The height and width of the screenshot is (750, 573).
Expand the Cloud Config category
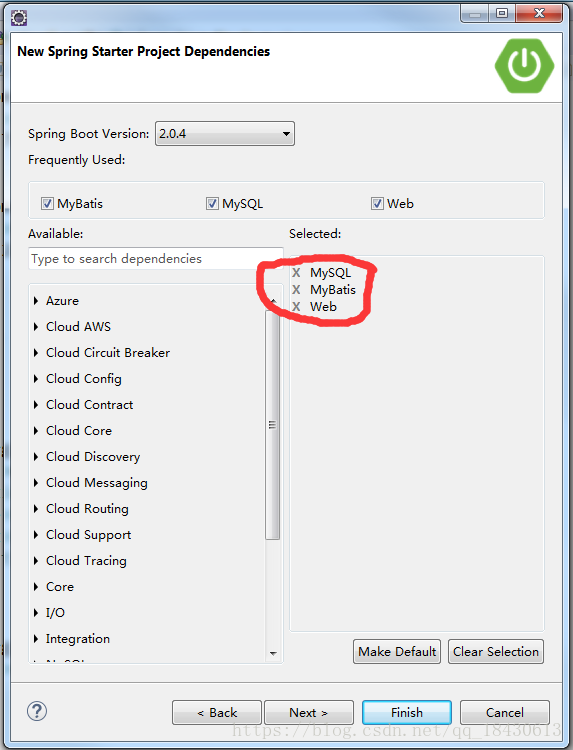[36, 379]
